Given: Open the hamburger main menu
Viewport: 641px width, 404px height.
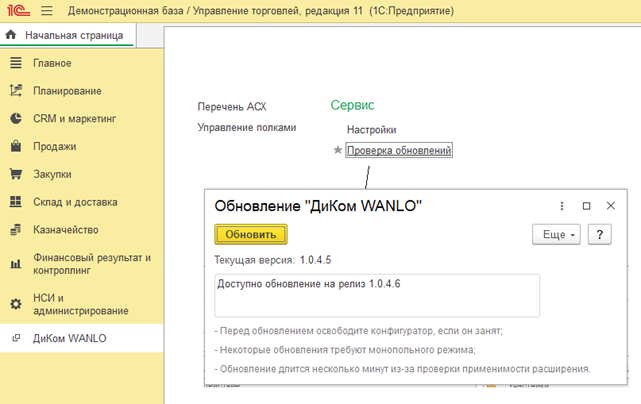Looking at the screenshot, I should click(46, 11).
